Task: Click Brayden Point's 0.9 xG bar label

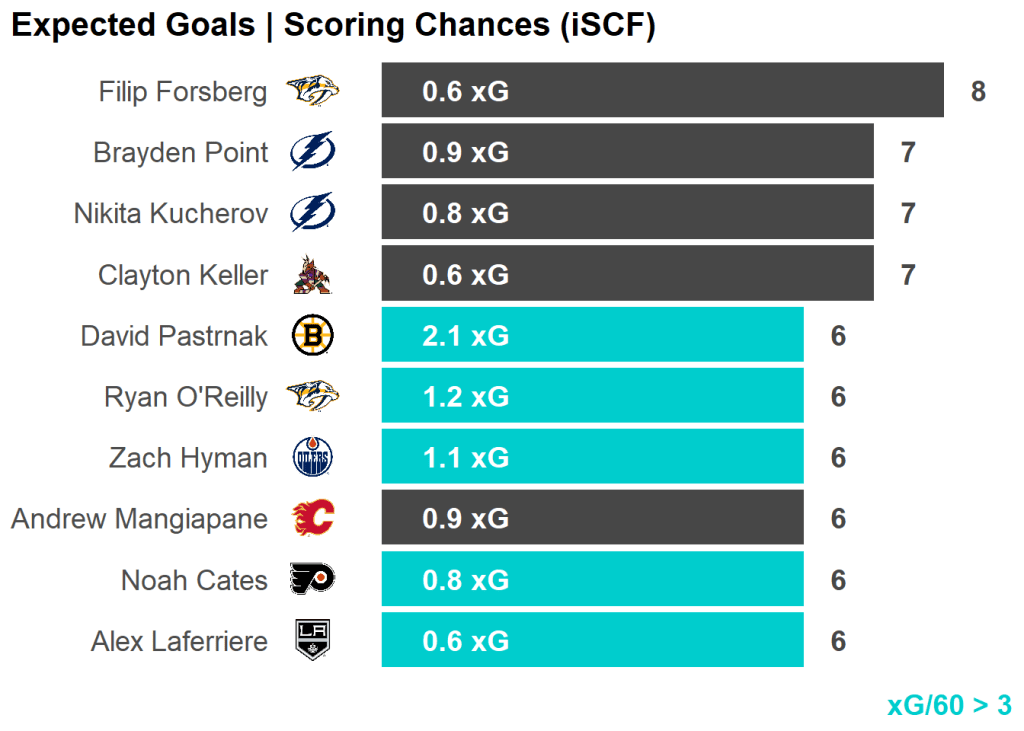Action: pyautogui.click(x=465, y=153)
